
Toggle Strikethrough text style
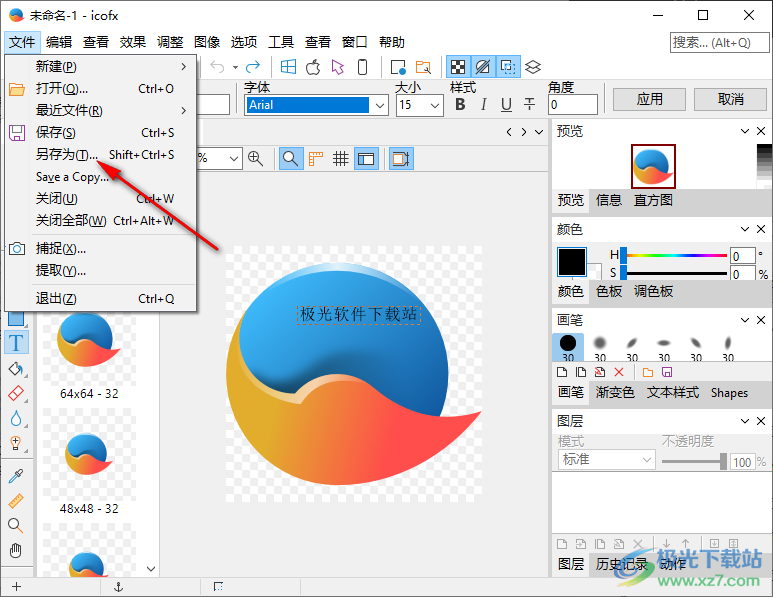pyautogui.click(x=529, y=105)
